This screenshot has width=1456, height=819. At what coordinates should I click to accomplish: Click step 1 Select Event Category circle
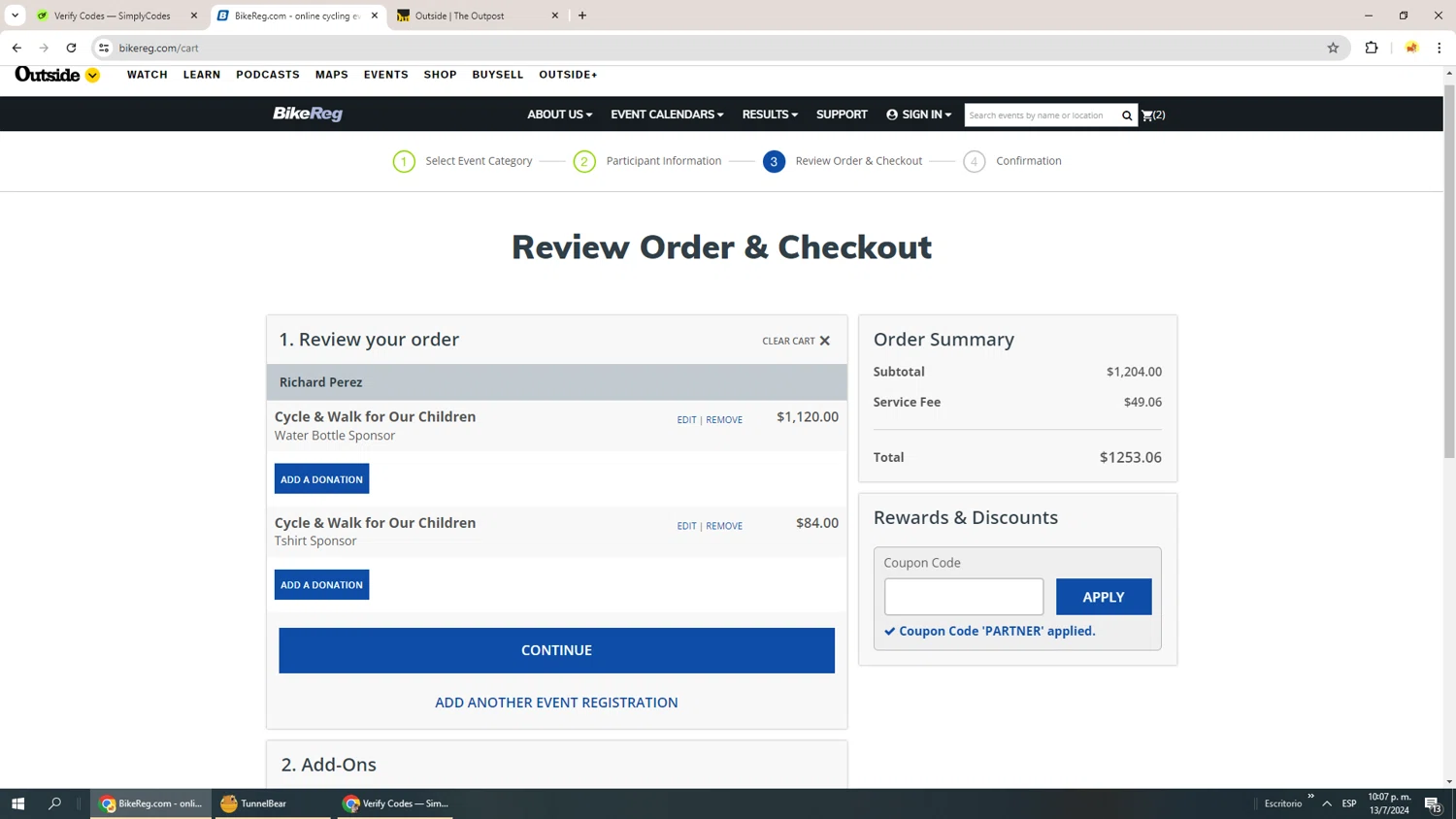(x=404, y=162)
